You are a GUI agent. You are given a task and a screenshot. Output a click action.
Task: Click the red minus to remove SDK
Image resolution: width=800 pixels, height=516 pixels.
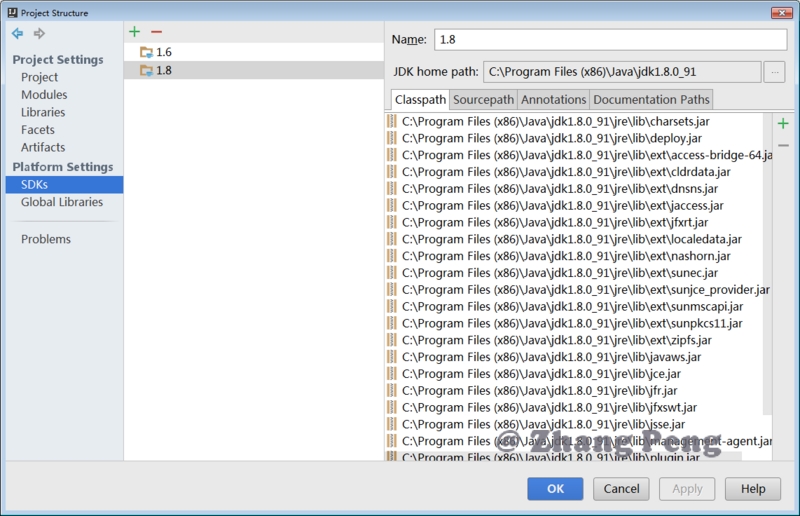click(x=156, y=32)
